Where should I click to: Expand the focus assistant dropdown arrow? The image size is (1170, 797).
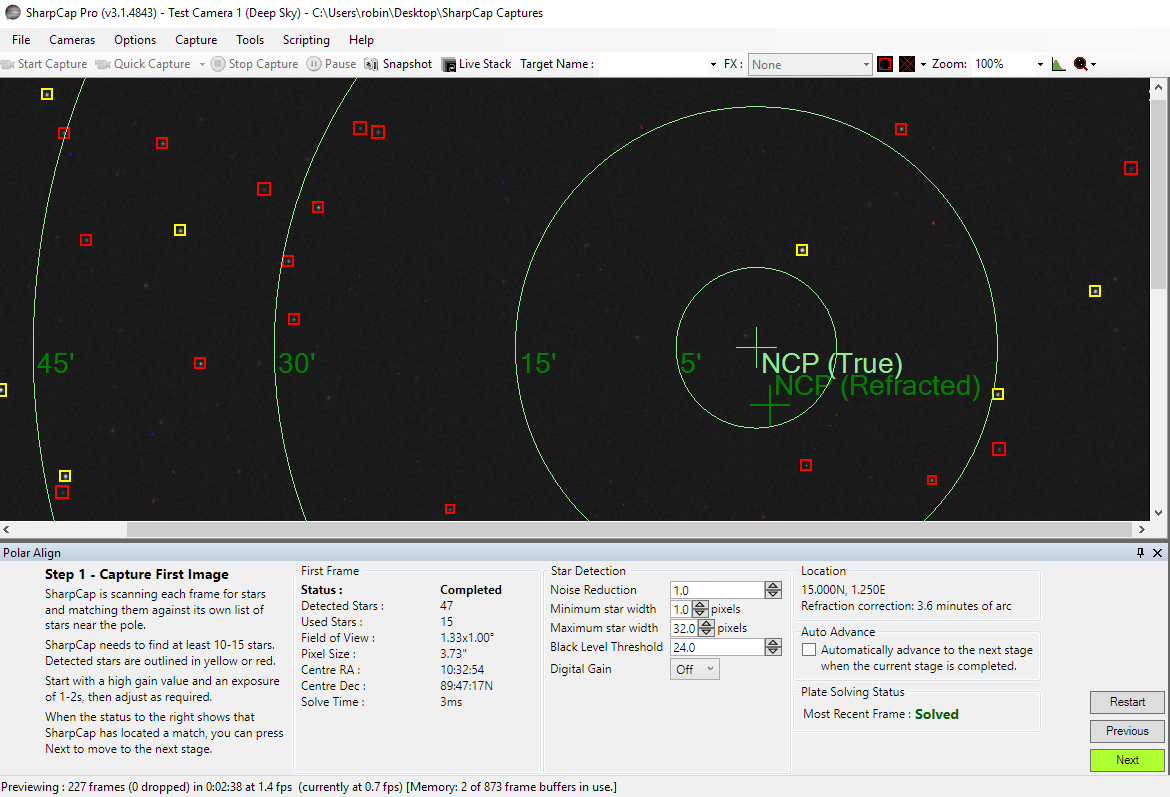tap(1094, 64)
